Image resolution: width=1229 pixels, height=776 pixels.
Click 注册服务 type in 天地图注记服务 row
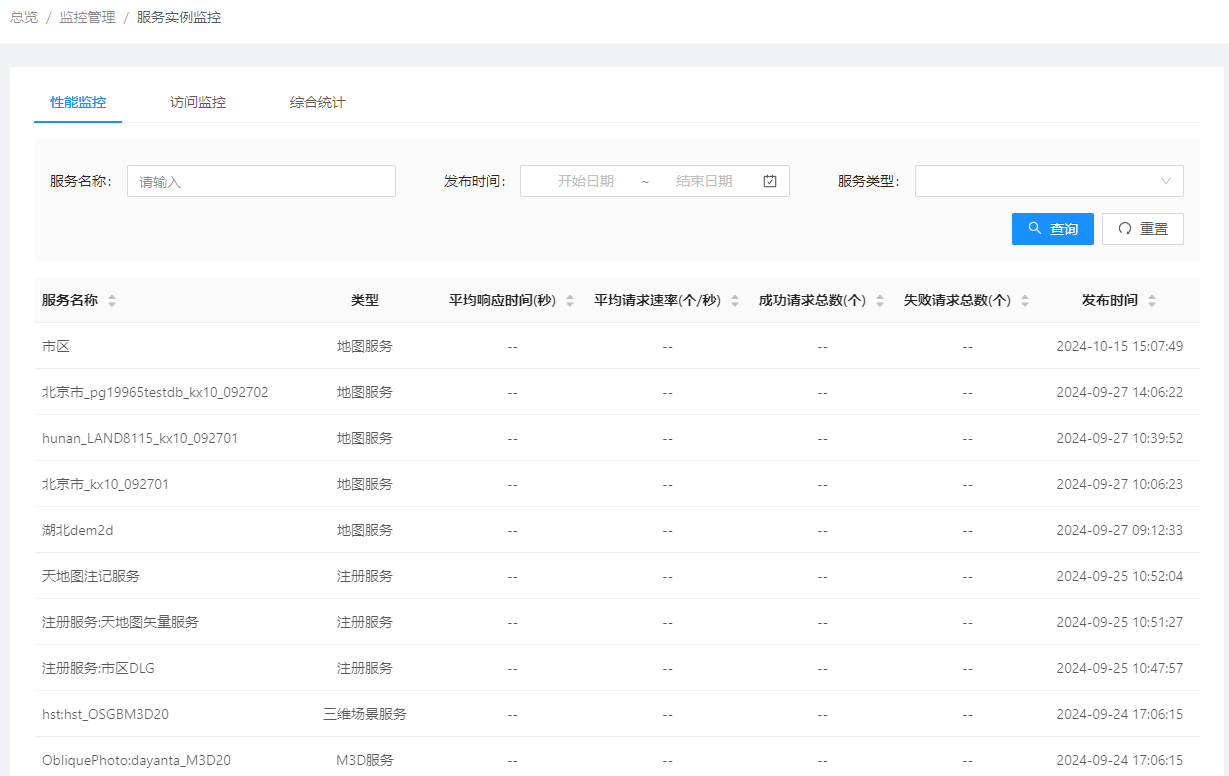[365, 576]
